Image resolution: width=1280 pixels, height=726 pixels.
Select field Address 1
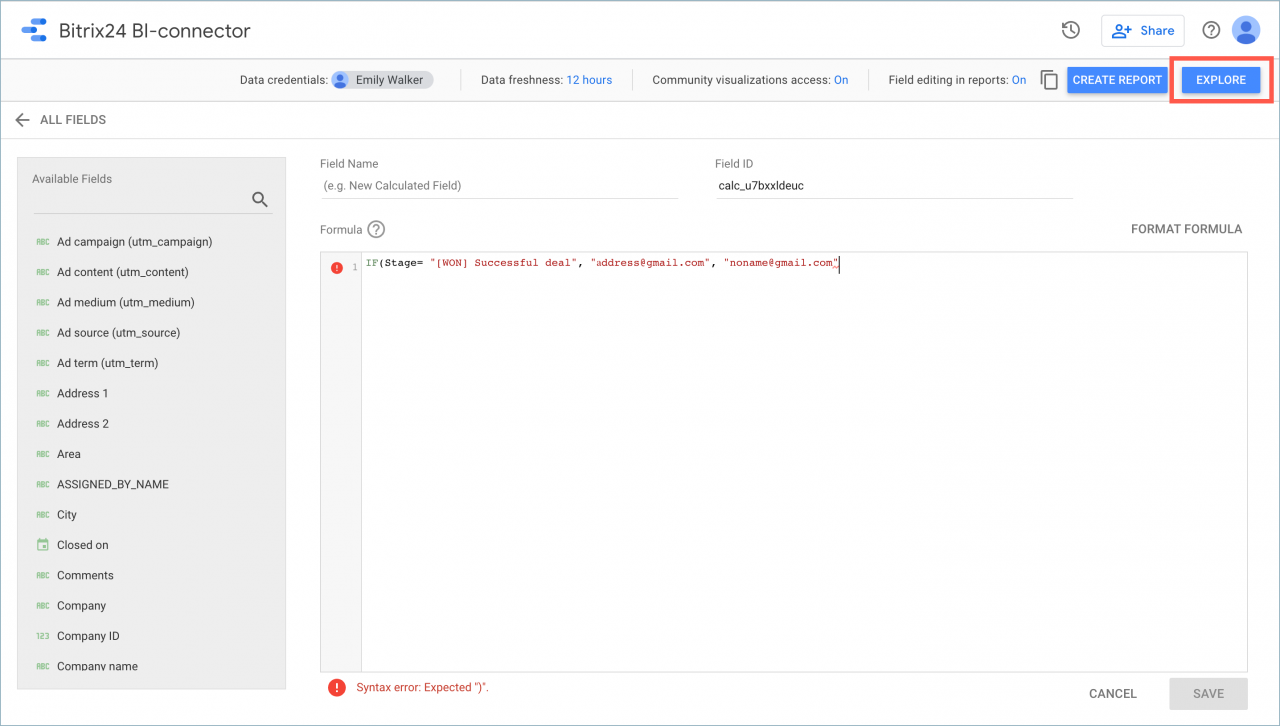click(x=82, y=393)
